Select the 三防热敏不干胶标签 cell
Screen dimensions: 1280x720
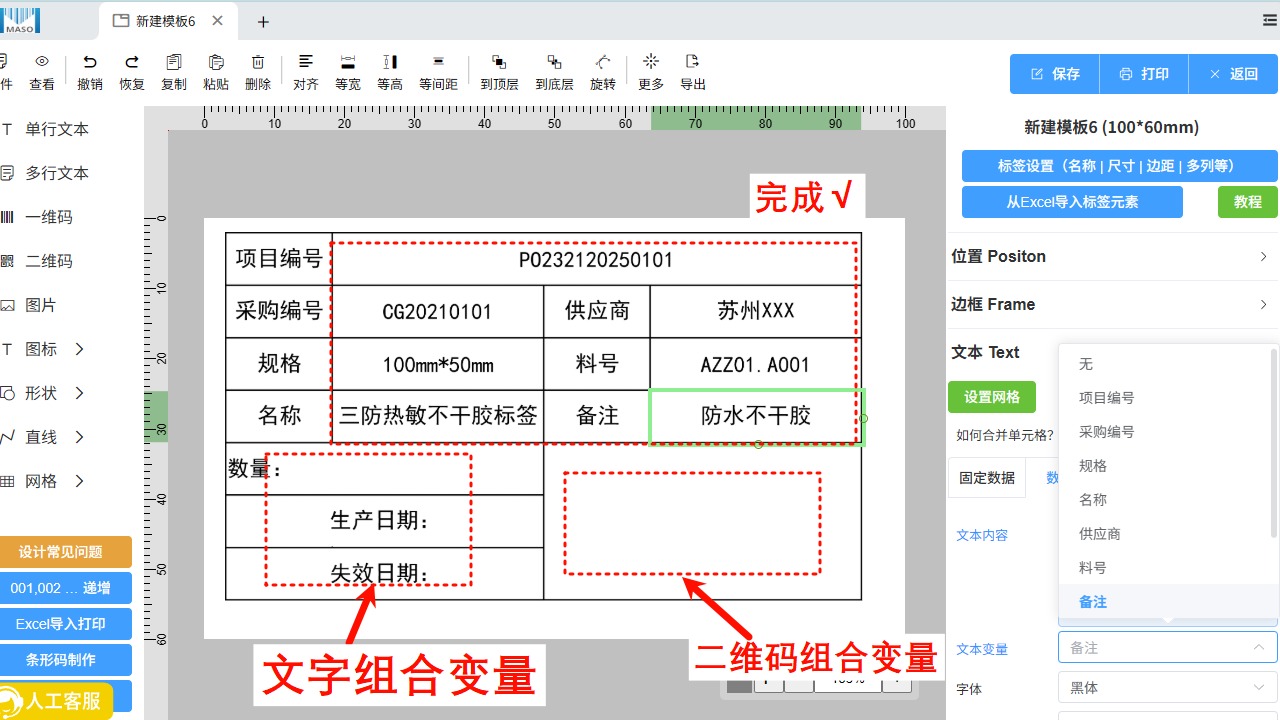(438, 416)
